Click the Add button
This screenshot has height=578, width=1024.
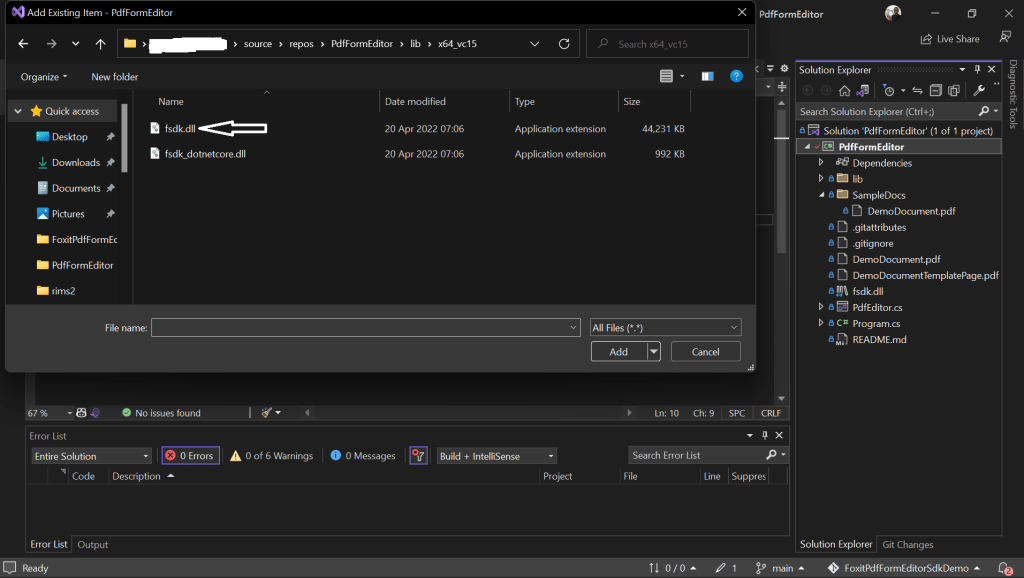[618, 351]
